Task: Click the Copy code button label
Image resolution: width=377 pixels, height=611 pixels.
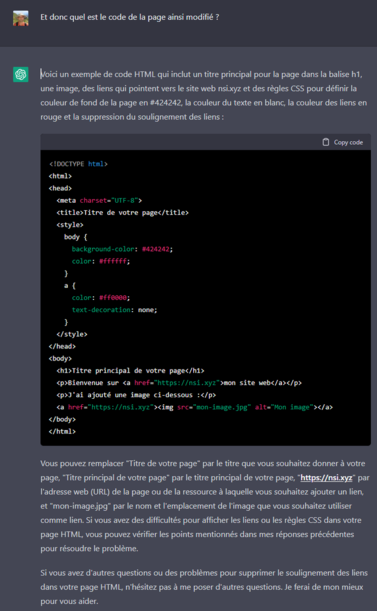Action: tap(348, 142)
